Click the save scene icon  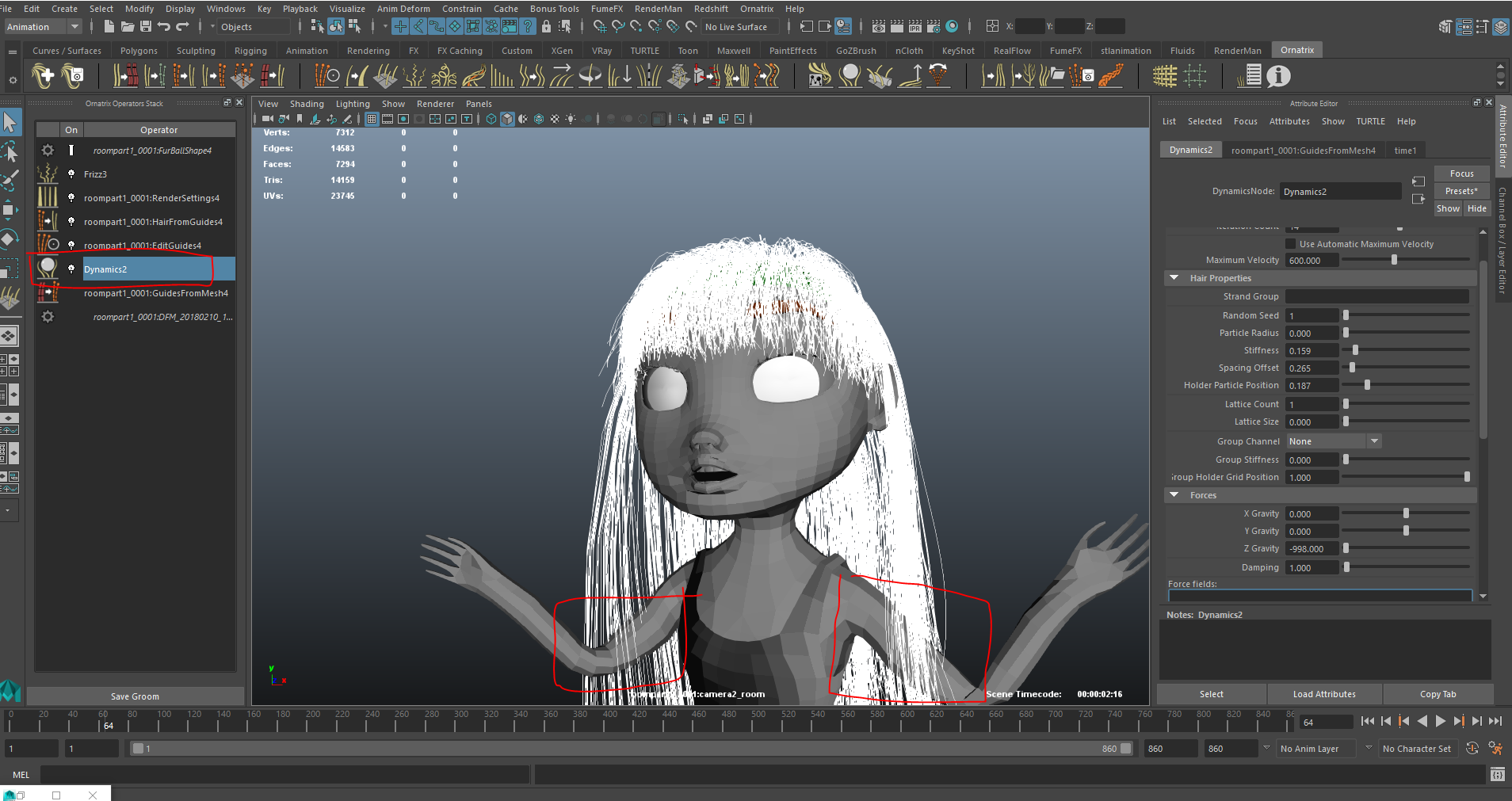point(146,27)
